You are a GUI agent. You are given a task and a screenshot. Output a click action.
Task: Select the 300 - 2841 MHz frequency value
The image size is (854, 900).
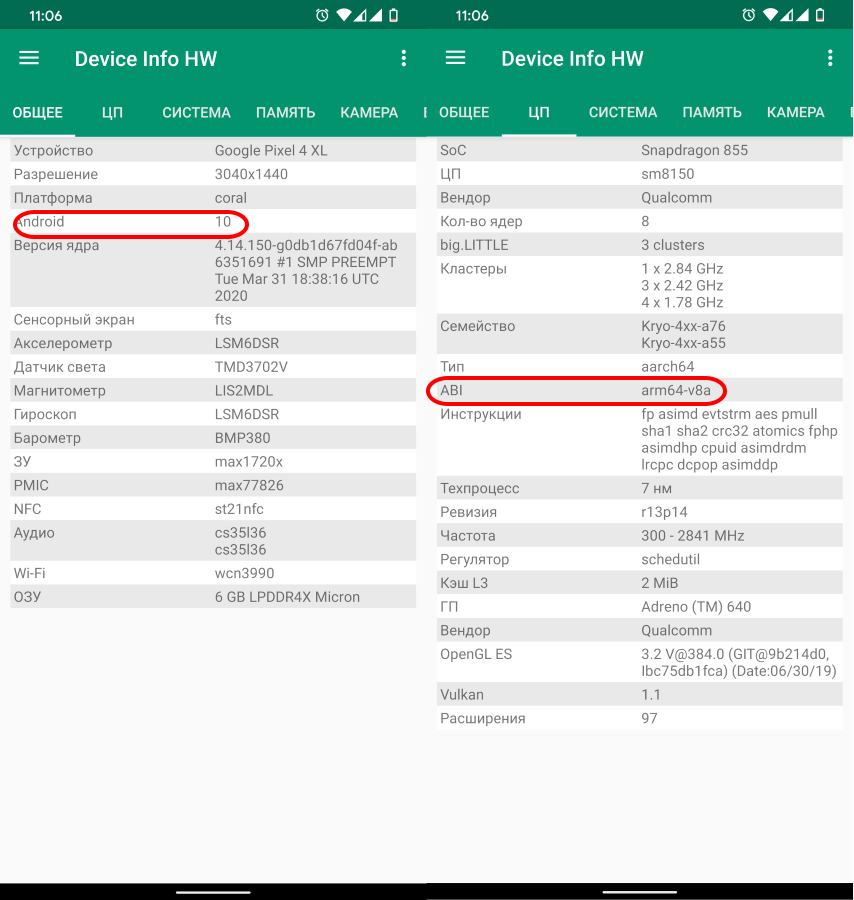pos(693,536)
